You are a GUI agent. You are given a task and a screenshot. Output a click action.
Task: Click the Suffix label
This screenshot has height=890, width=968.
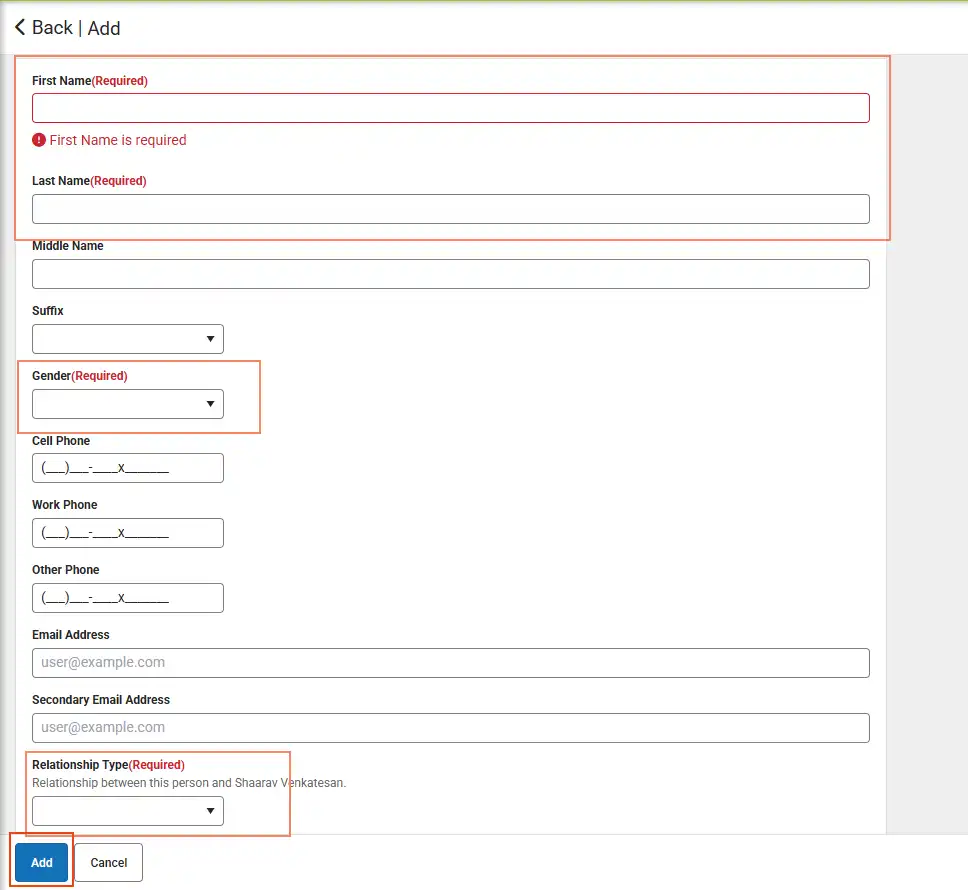pyautogui.click(x=48, y=310)
